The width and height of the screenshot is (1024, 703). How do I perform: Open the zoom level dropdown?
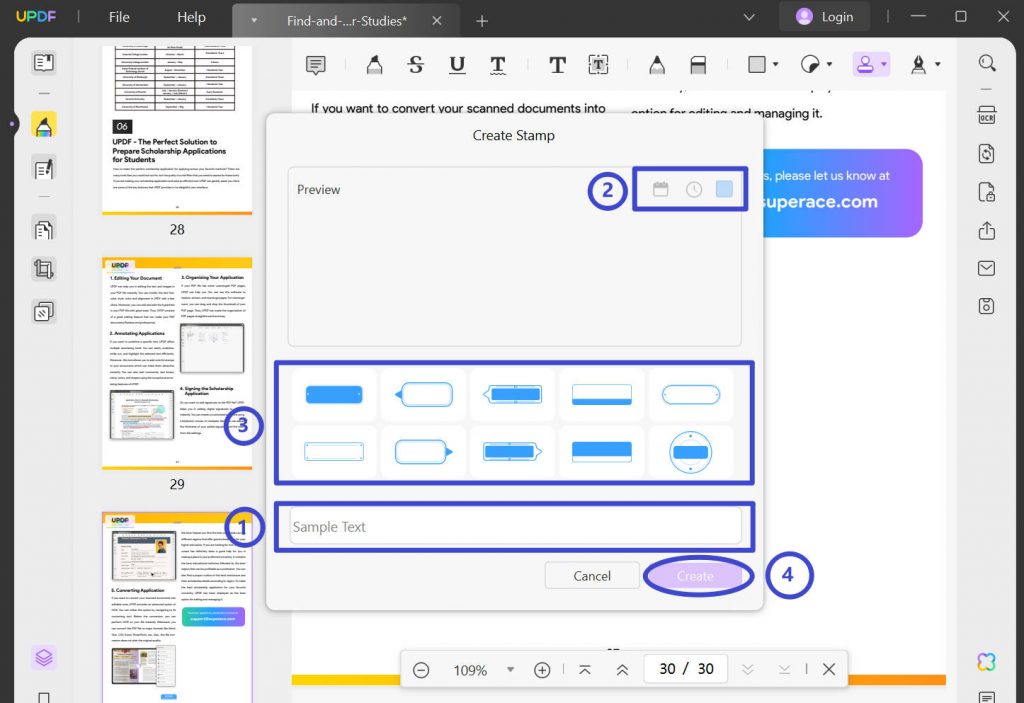point(511,669)
